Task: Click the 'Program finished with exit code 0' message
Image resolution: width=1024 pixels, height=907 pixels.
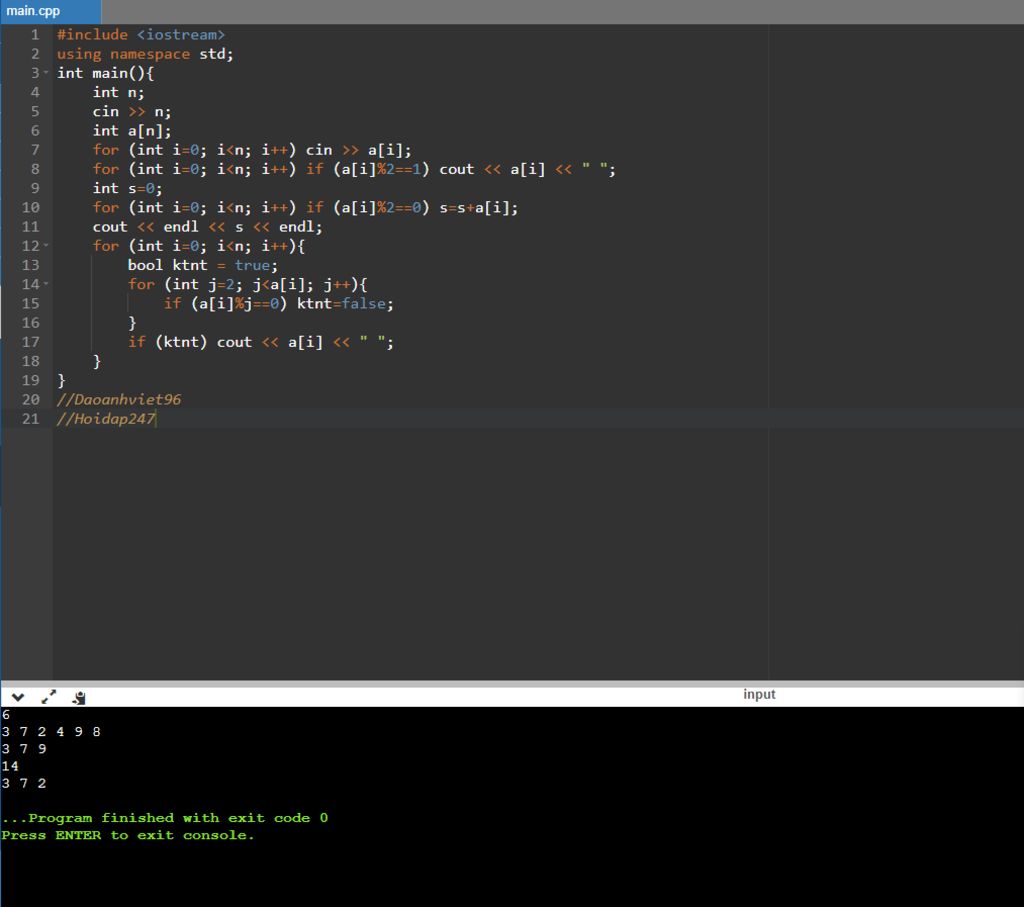Action: [165, 818]
